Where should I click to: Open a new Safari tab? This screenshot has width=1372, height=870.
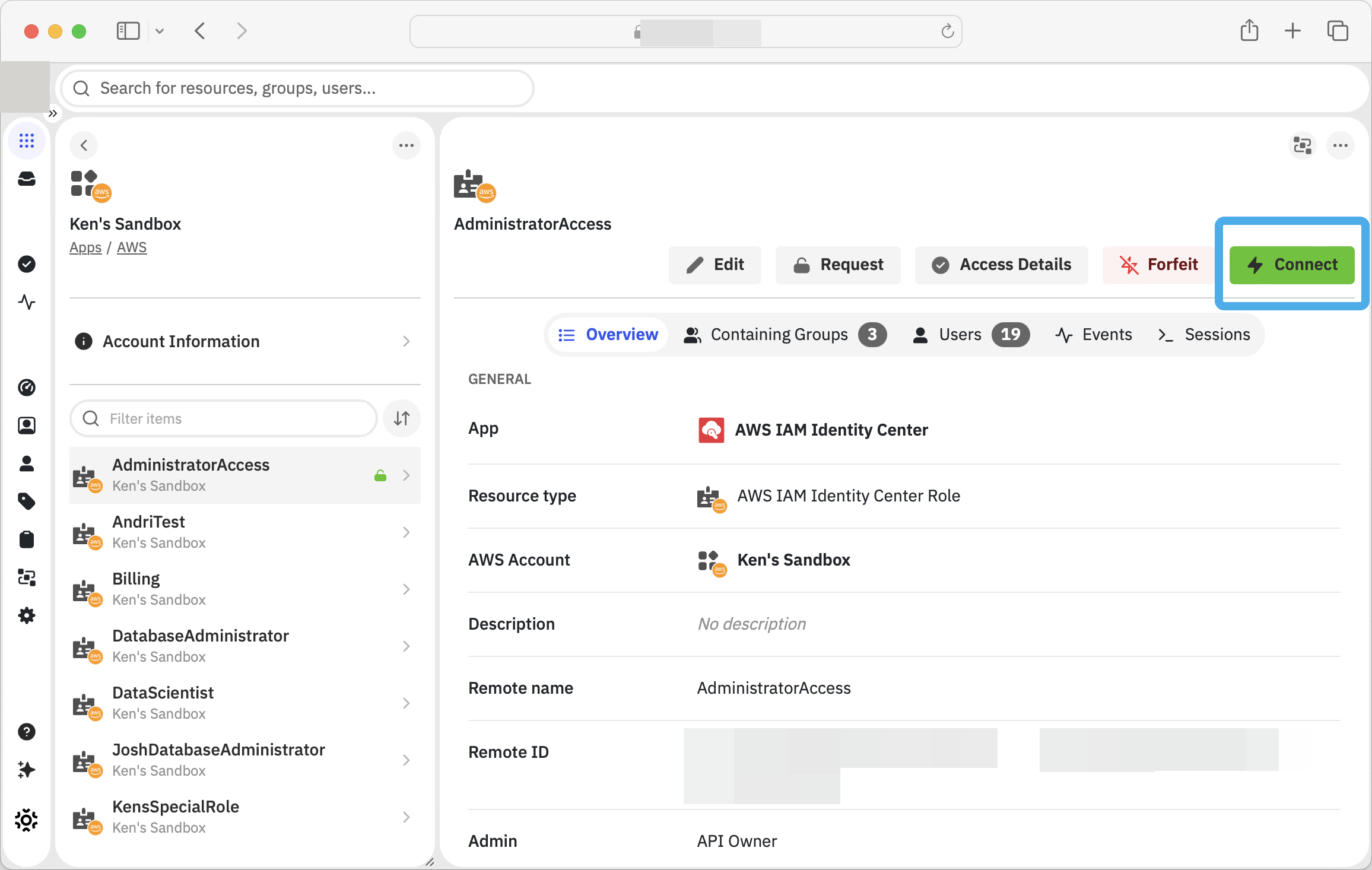click(x=1292, y=31)
